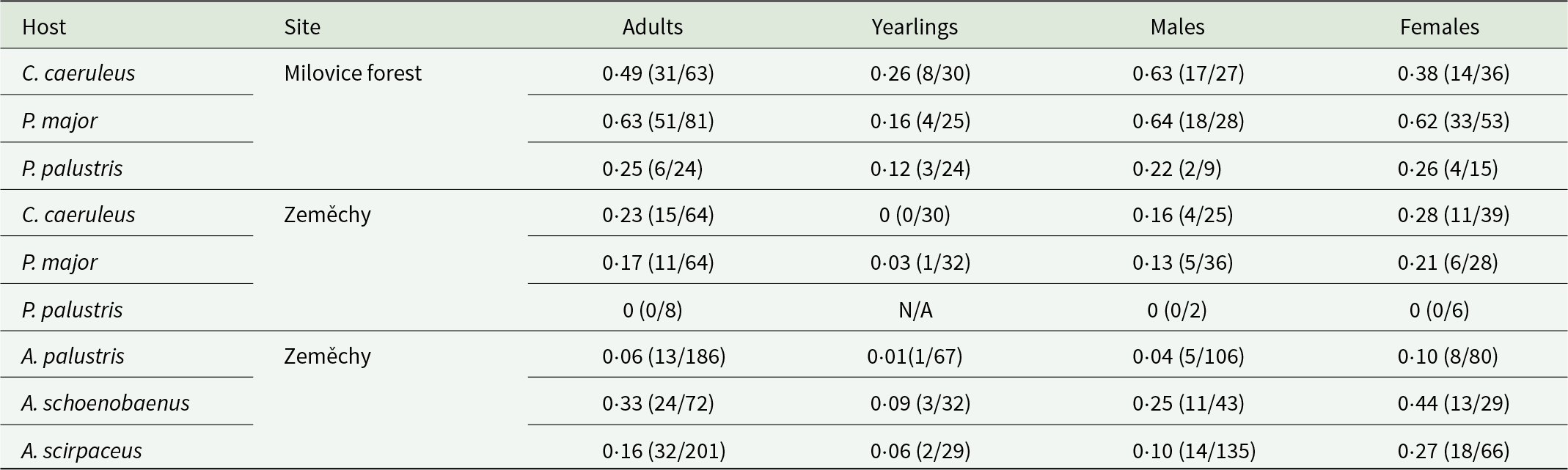The height and width of the screenshot is (470, 1568).
Task: Click adults value 0·06 (13/186)
Action: (664, 356)
